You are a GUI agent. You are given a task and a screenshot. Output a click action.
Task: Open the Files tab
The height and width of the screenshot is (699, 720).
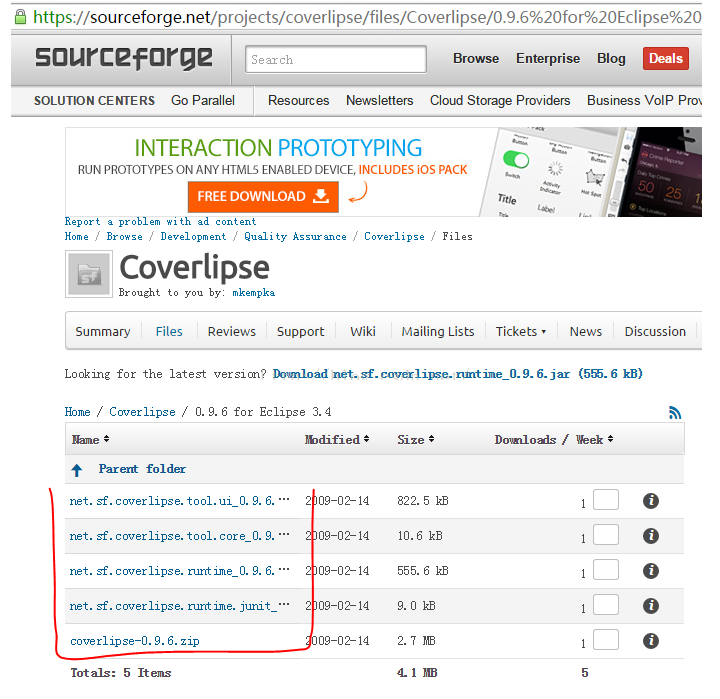(x=169, y=332)
